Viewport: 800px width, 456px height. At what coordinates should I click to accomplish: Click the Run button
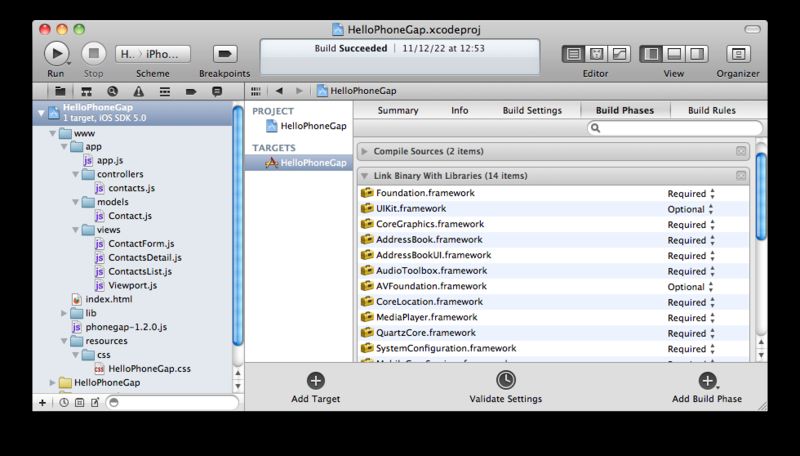56,54
